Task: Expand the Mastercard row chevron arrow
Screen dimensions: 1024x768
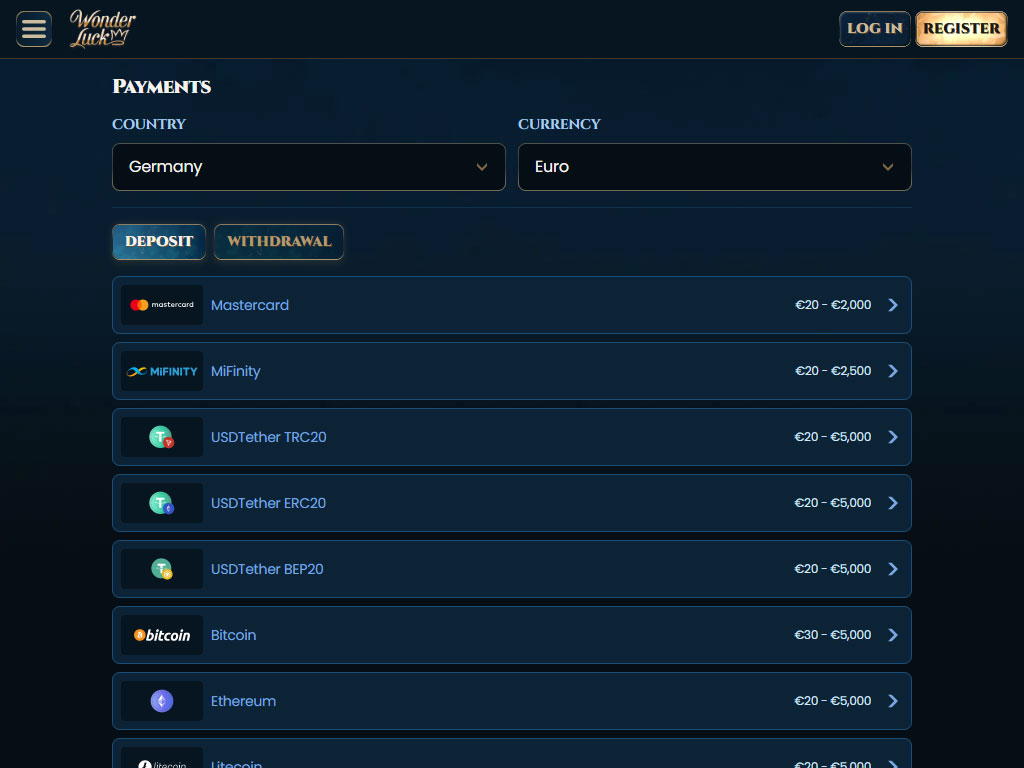Action: pyautogui.click(x=893, y=305)
